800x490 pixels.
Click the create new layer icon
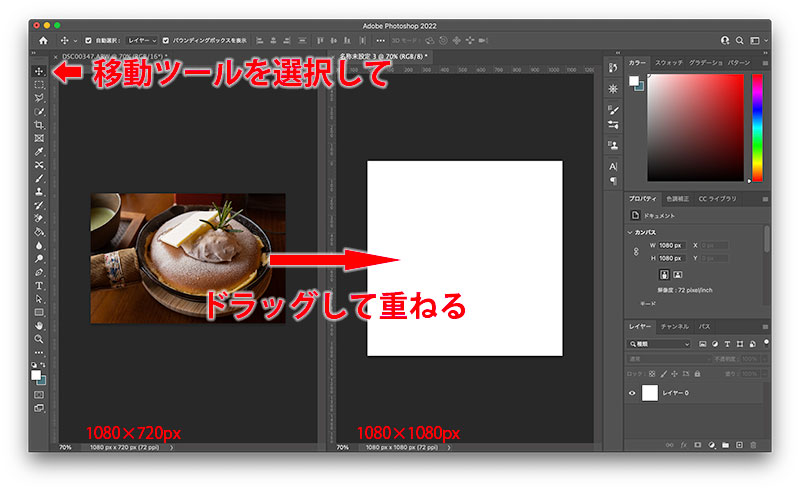739,445
